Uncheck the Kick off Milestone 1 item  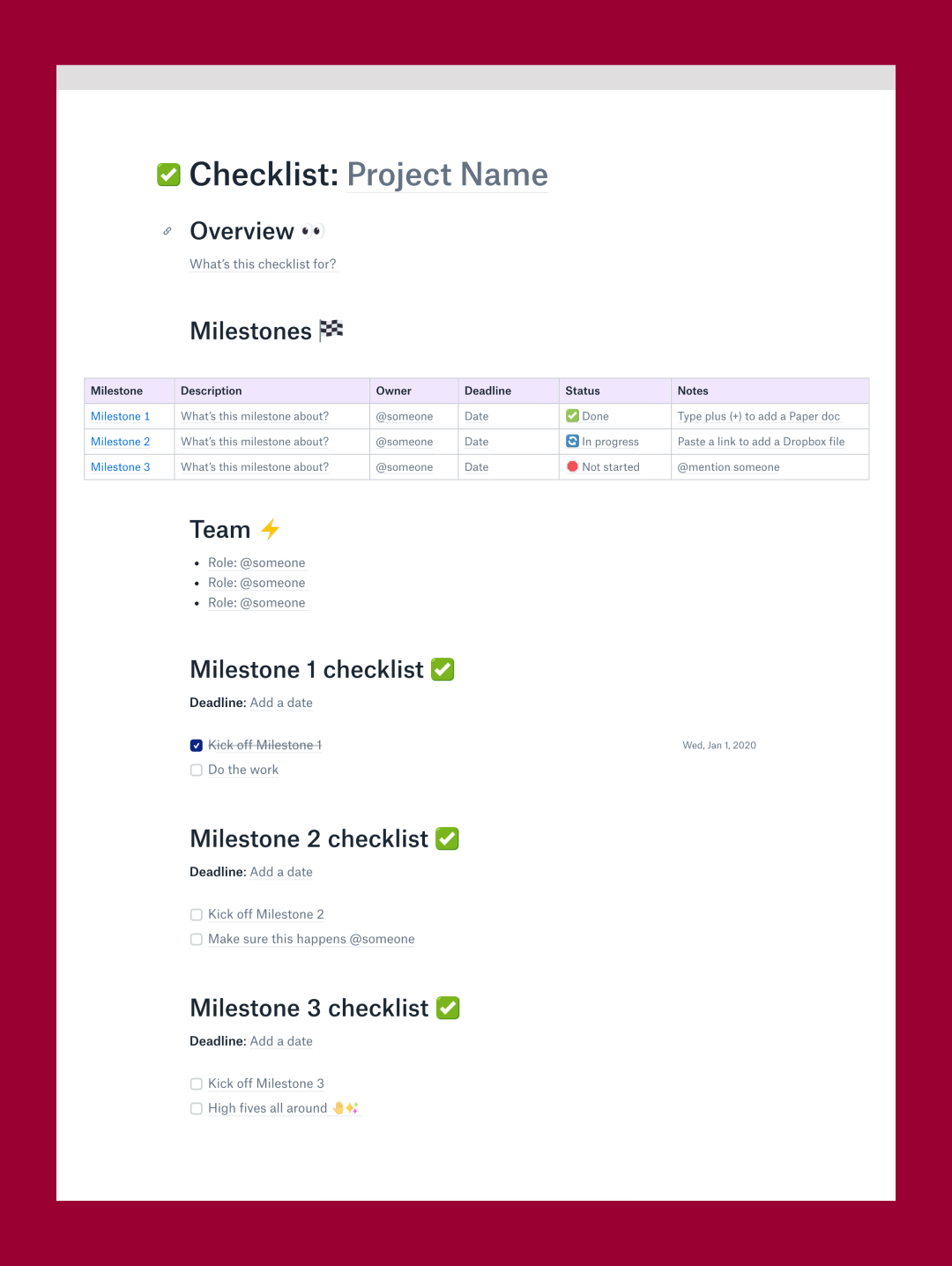pyautogui.click(x=197, y=745)
